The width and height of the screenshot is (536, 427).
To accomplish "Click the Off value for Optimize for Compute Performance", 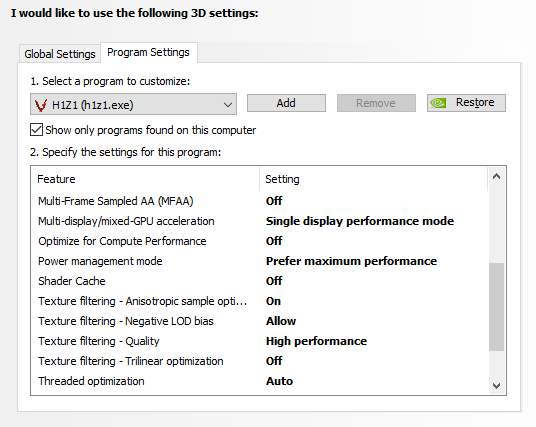I will [x=274, y=241].
